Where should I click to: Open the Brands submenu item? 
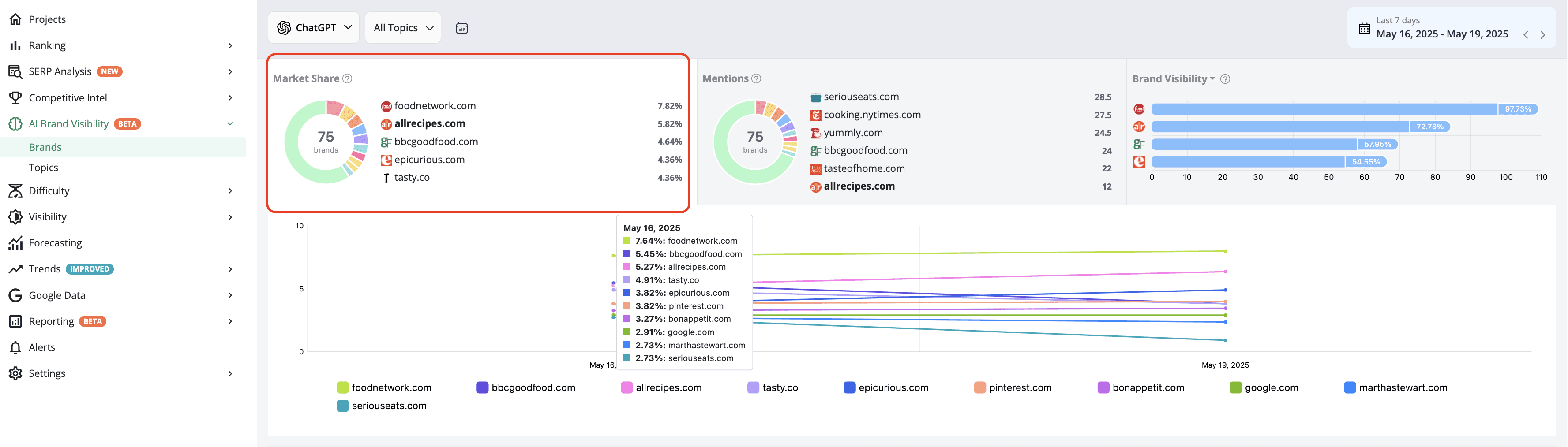click(x=124, y=147)
